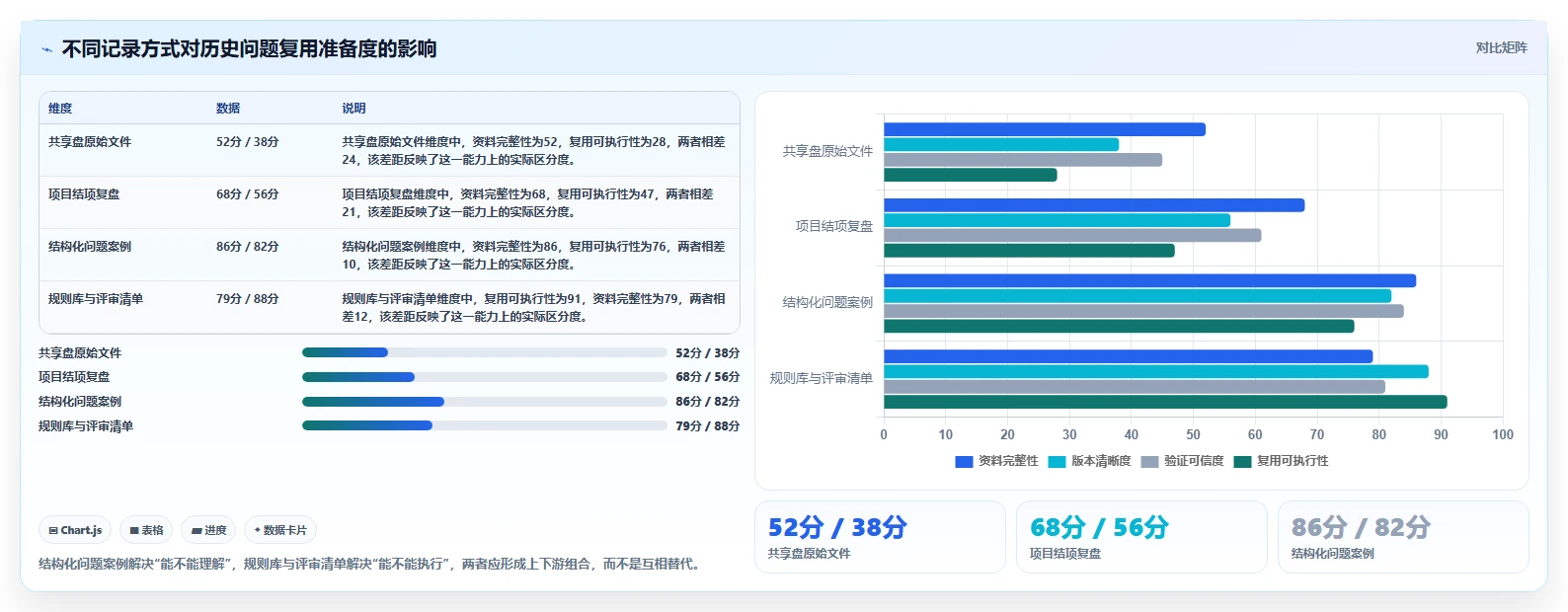Viewport: 1568px width, 612px height.
Task: Toggle the 复用可执行性 legend label
Action: [1293, 461]
